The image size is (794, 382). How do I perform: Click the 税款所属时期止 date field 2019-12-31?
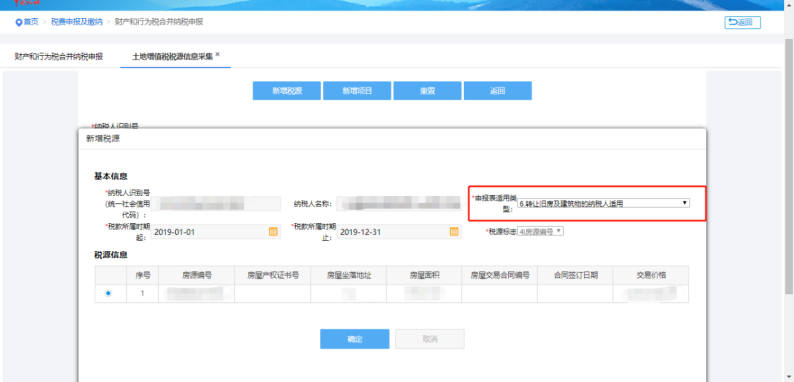[x=399, y=232]
